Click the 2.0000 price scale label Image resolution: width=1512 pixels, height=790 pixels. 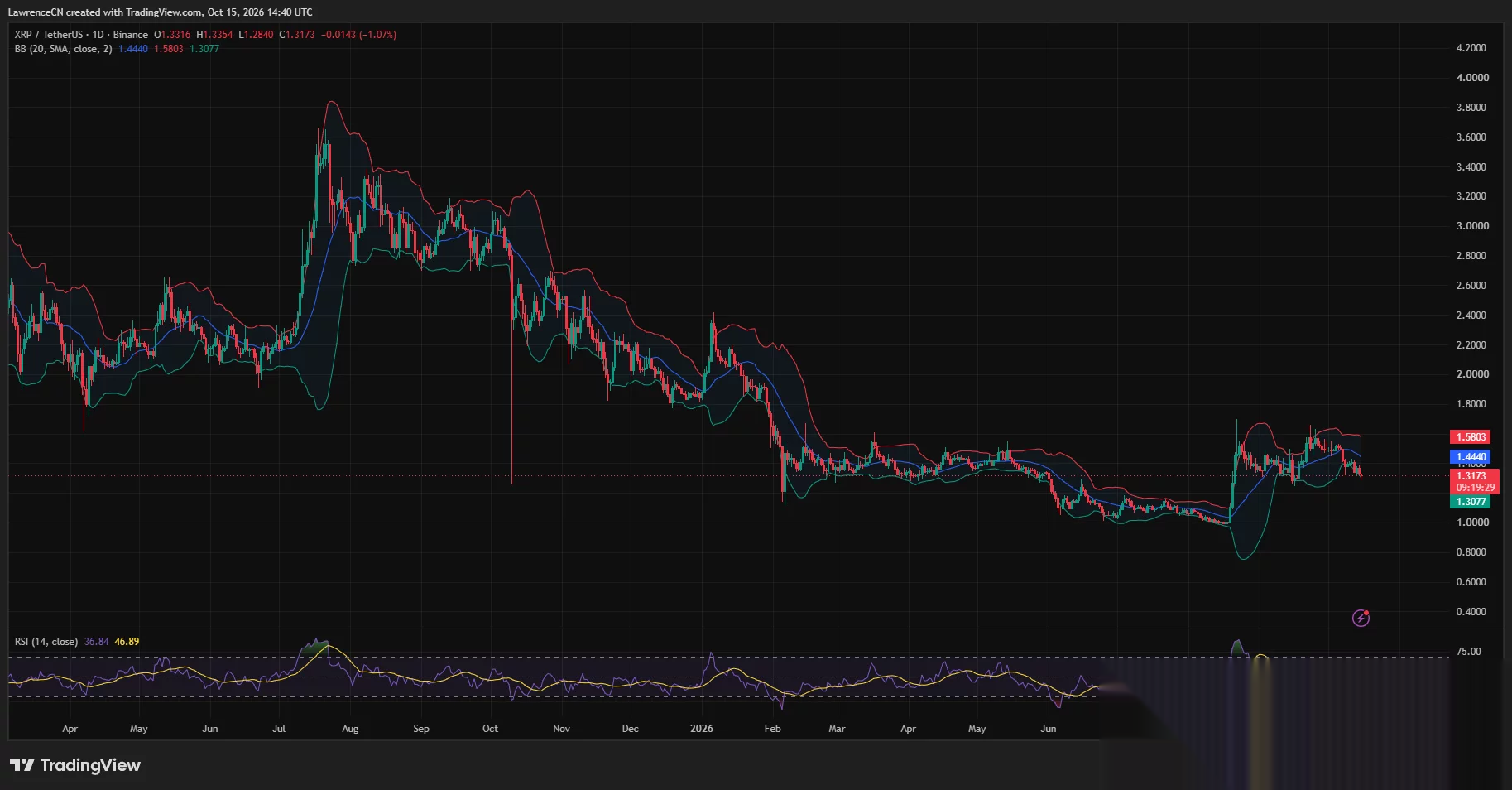pyautogui.click(x=1472, y=374)
